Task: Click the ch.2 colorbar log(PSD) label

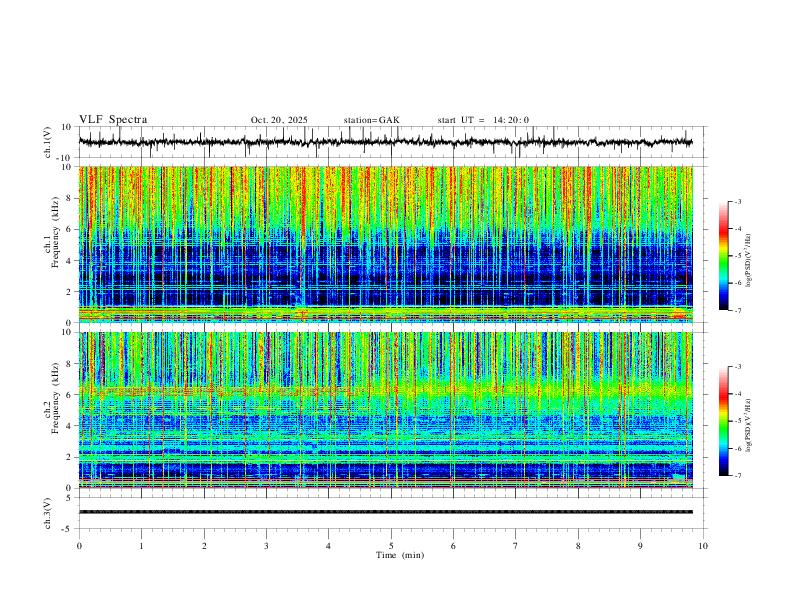Action: point(749,426)
